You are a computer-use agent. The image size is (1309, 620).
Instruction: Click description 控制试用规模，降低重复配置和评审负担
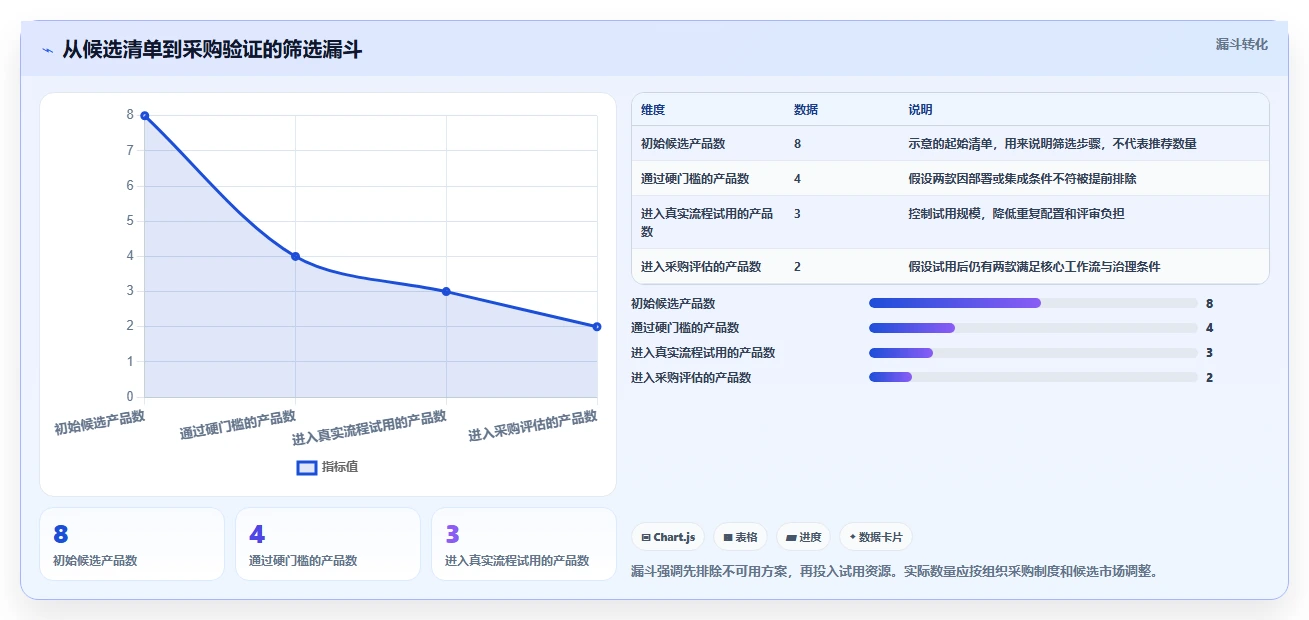(x=1016, y=214)
